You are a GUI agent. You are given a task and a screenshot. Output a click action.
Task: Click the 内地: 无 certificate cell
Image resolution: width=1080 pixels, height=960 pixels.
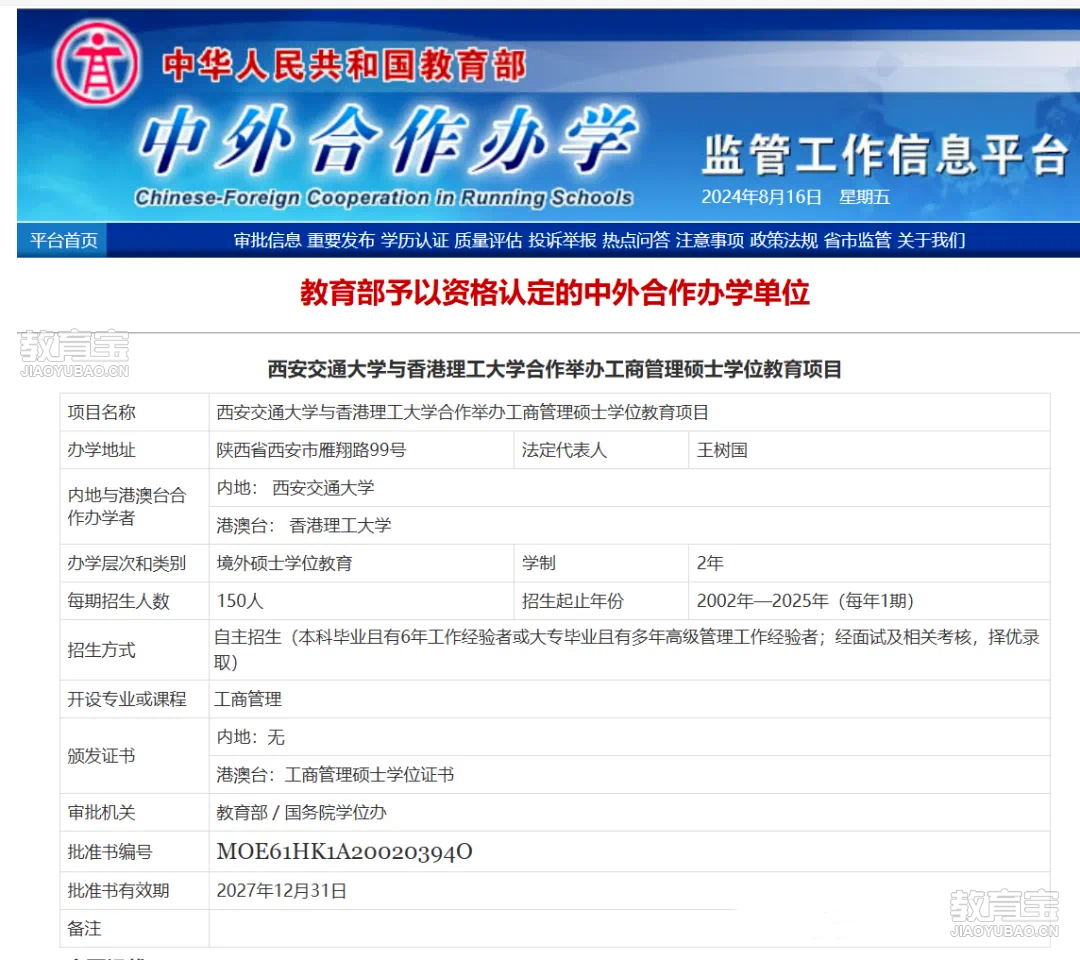coord(630,738)
